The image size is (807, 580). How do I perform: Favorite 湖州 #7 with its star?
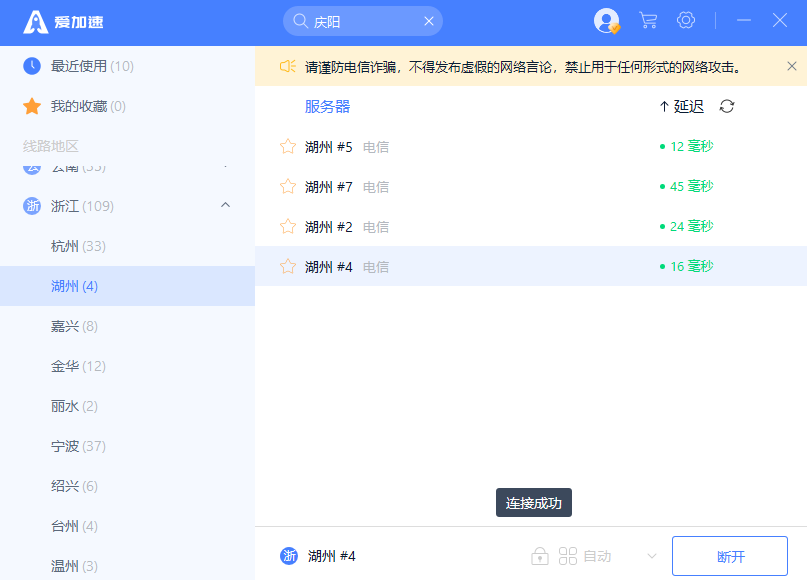288,186
